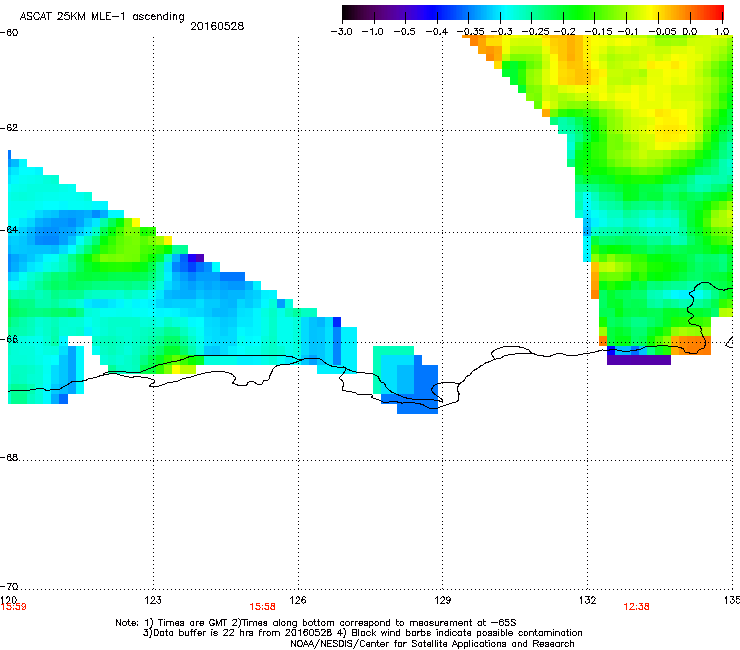The image size is (740, 650).
Task: Click the colorbar label -0.4
Action: tap(437, 32)
